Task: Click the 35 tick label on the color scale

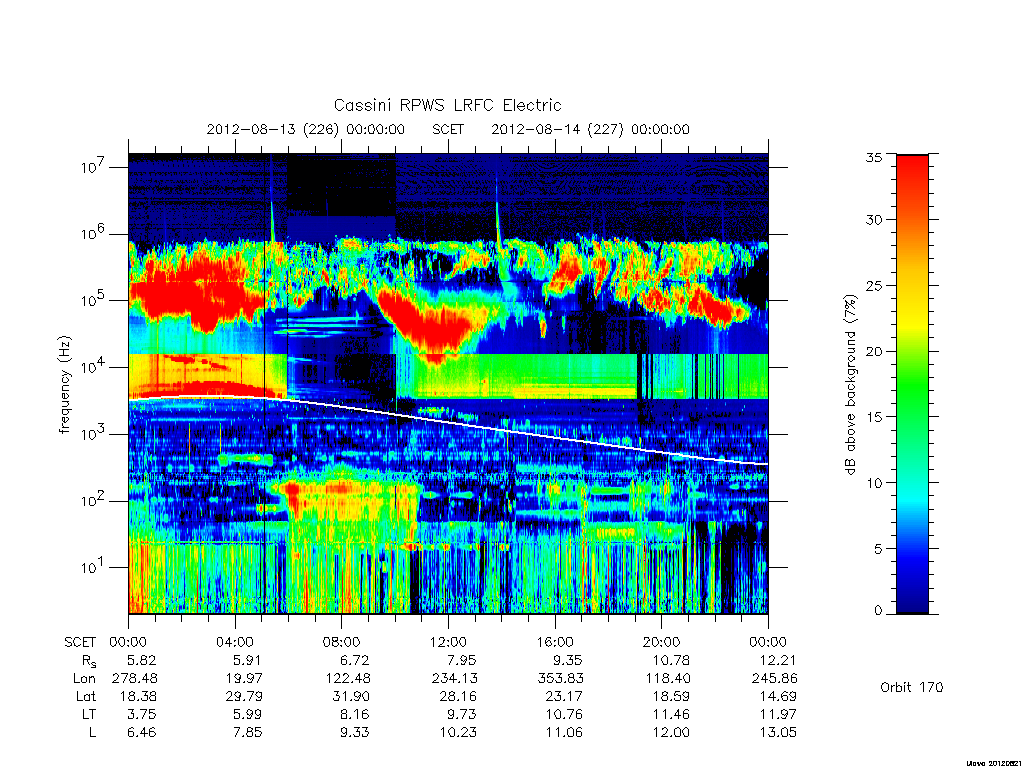Action: point(874,157)
